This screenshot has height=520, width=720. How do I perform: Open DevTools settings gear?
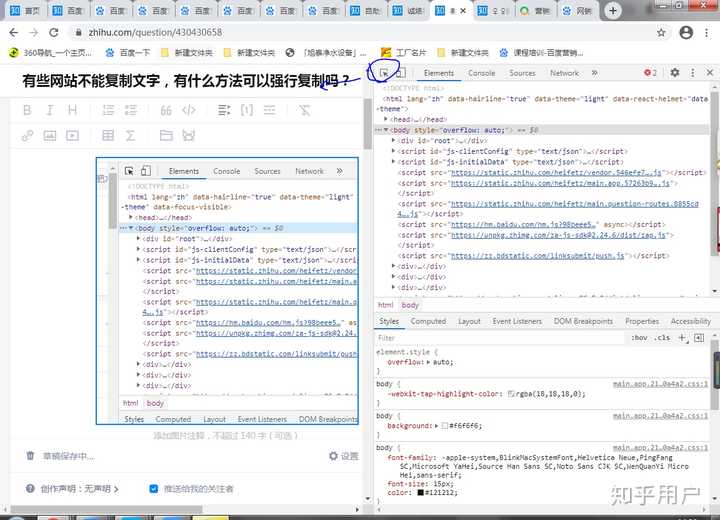click(x=675, y=73)
